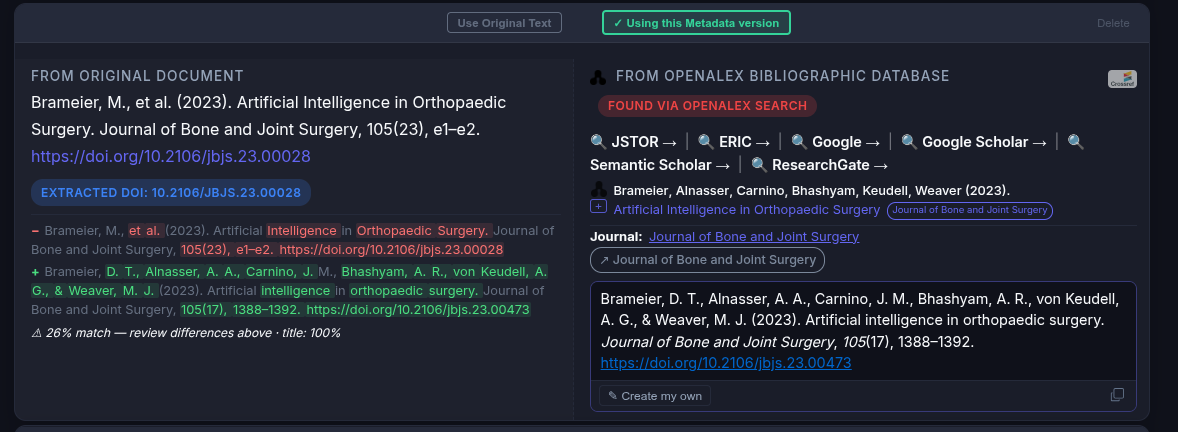Click the Extracted DOI badge

[171, 193]
